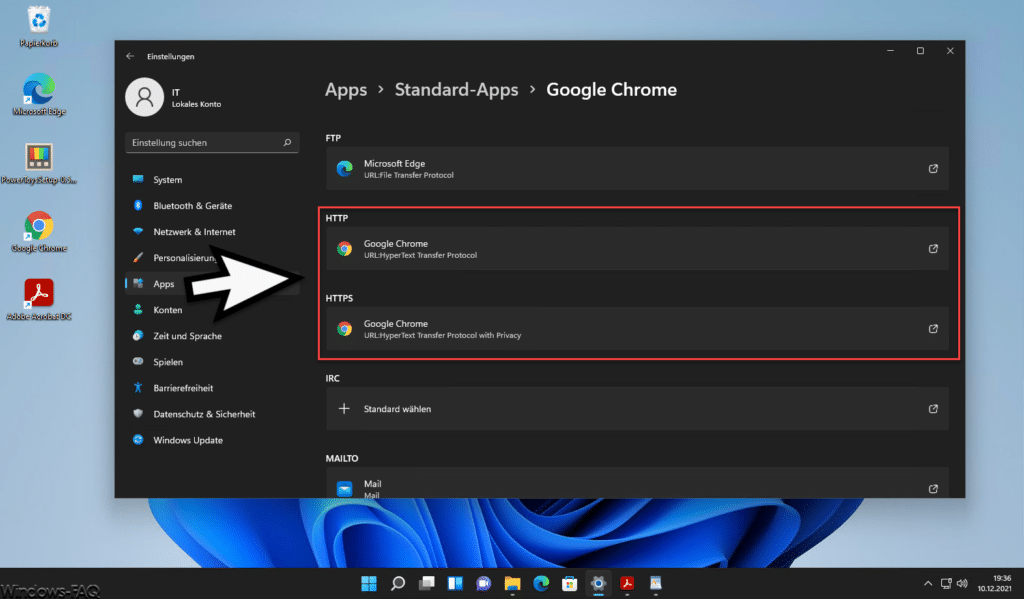This screenshot has width=1024, height=599.
Task: Click Mail icon in MAILTO row
Action: click(344, 488)
